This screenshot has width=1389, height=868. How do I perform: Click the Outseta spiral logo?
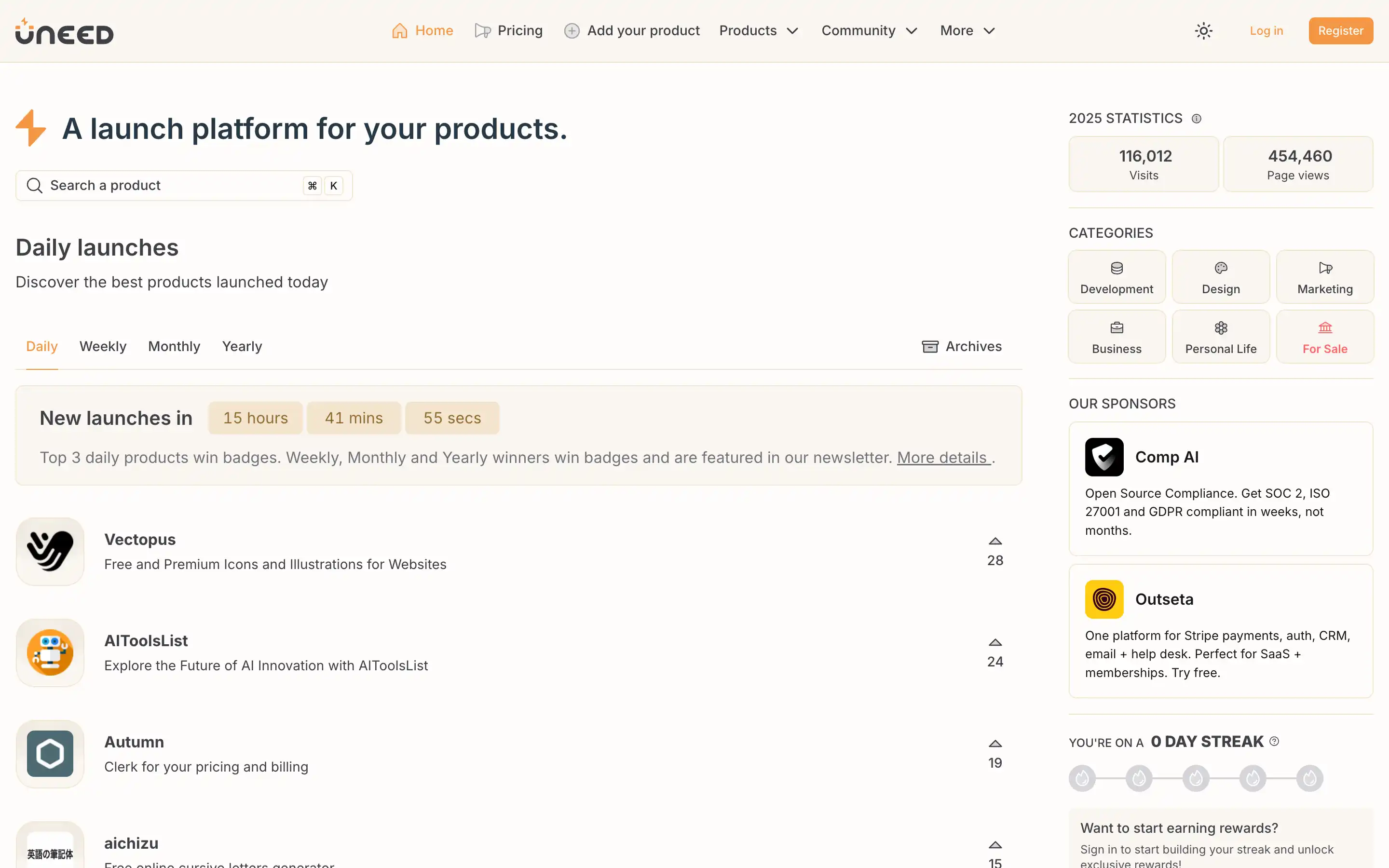(1104, 599)
